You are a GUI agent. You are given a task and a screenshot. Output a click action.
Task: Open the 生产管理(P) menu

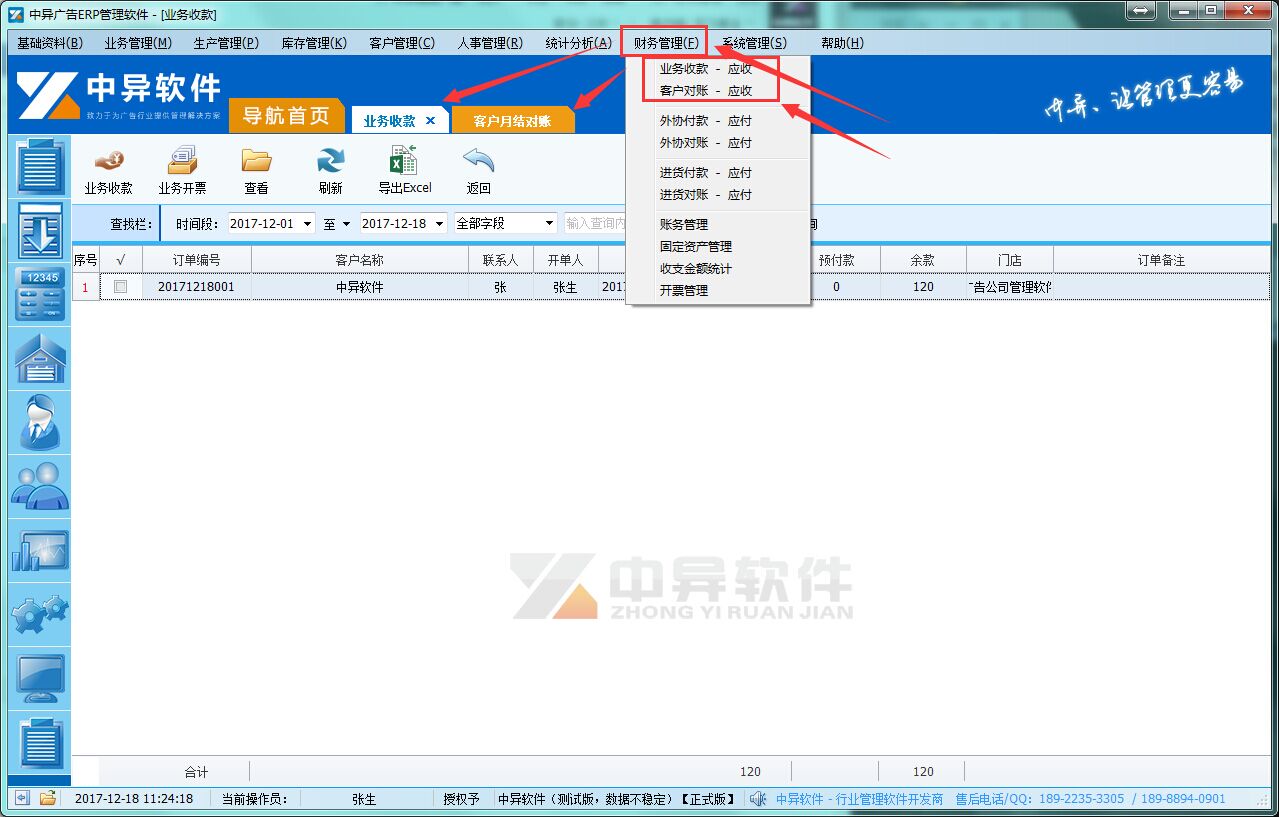(x=226, y=43)
